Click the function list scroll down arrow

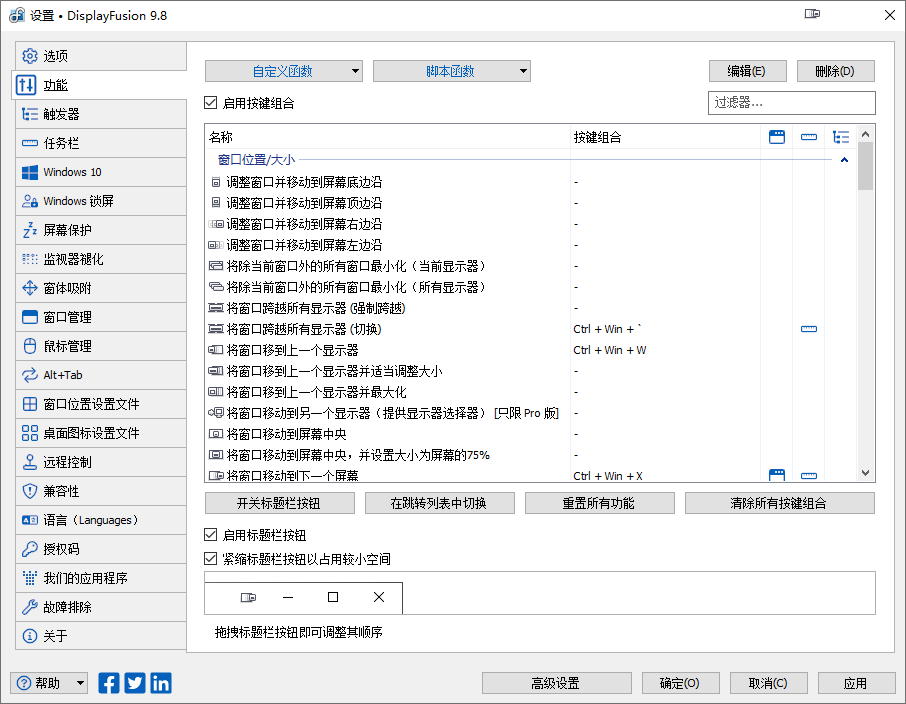point(865,473)
